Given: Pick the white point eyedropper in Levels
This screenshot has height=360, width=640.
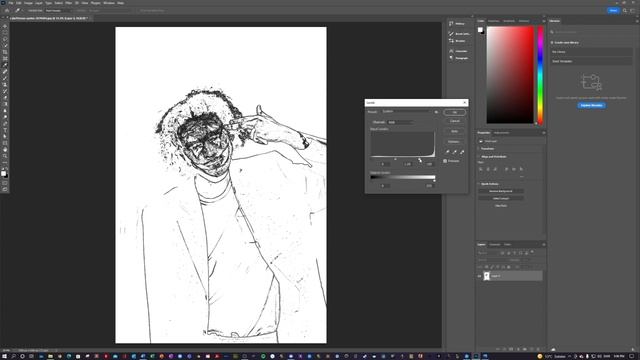Looking at the screenshot, I should (462, 152).
